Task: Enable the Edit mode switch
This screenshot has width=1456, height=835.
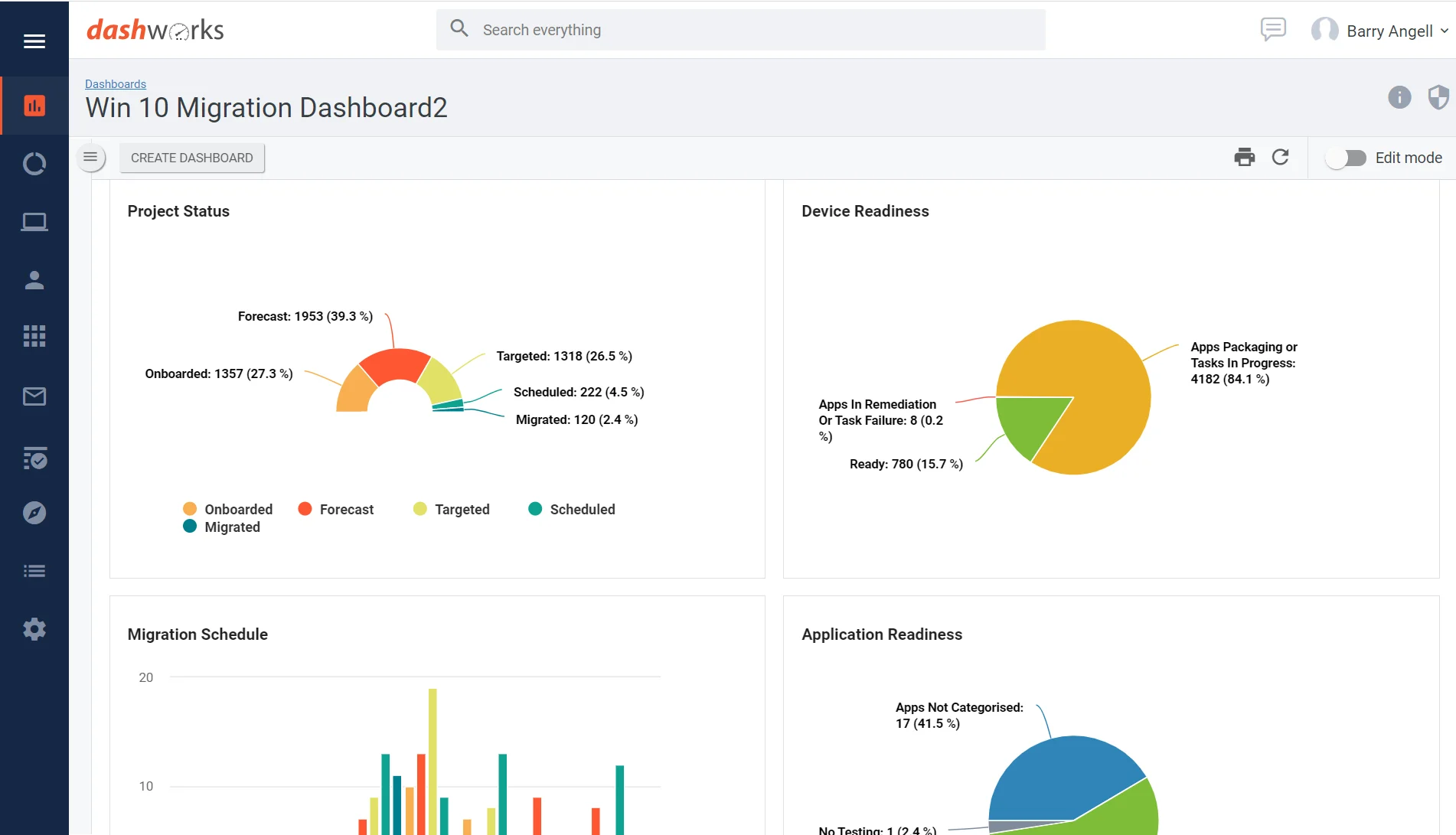Action: [x=1347, y=158]
